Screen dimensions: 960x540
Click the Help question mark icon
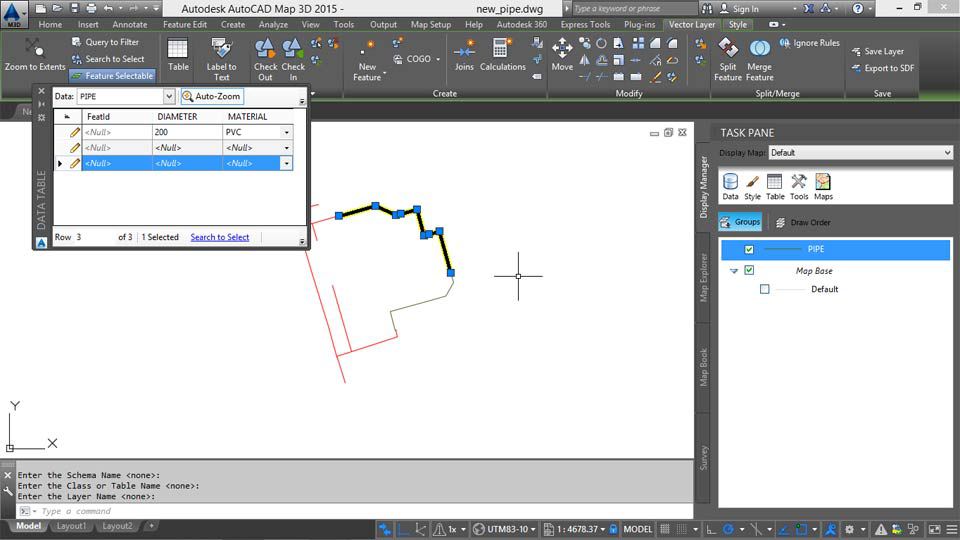858,9
